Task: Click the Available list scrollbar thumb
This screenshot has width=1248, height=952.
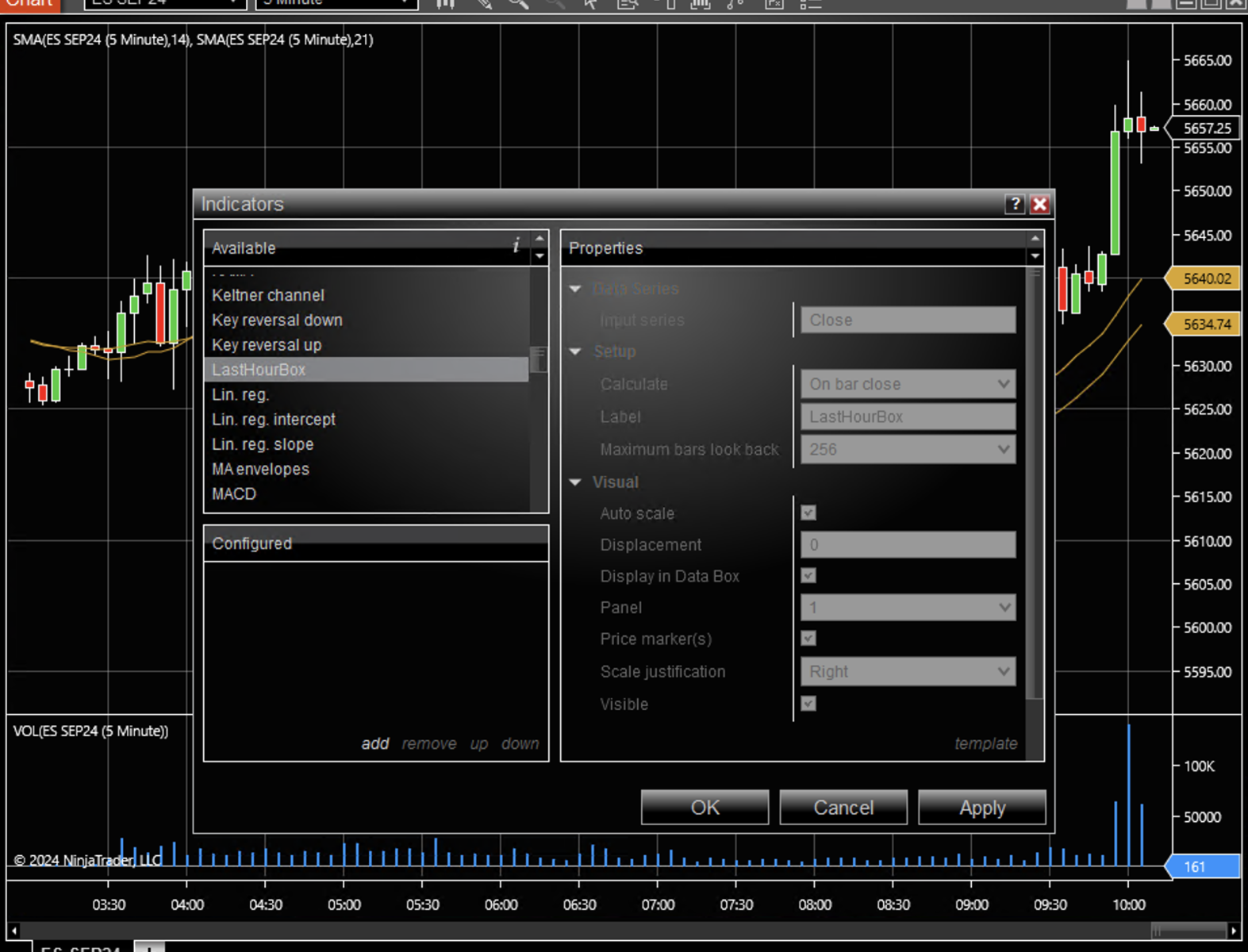Action: coord(539,359)
